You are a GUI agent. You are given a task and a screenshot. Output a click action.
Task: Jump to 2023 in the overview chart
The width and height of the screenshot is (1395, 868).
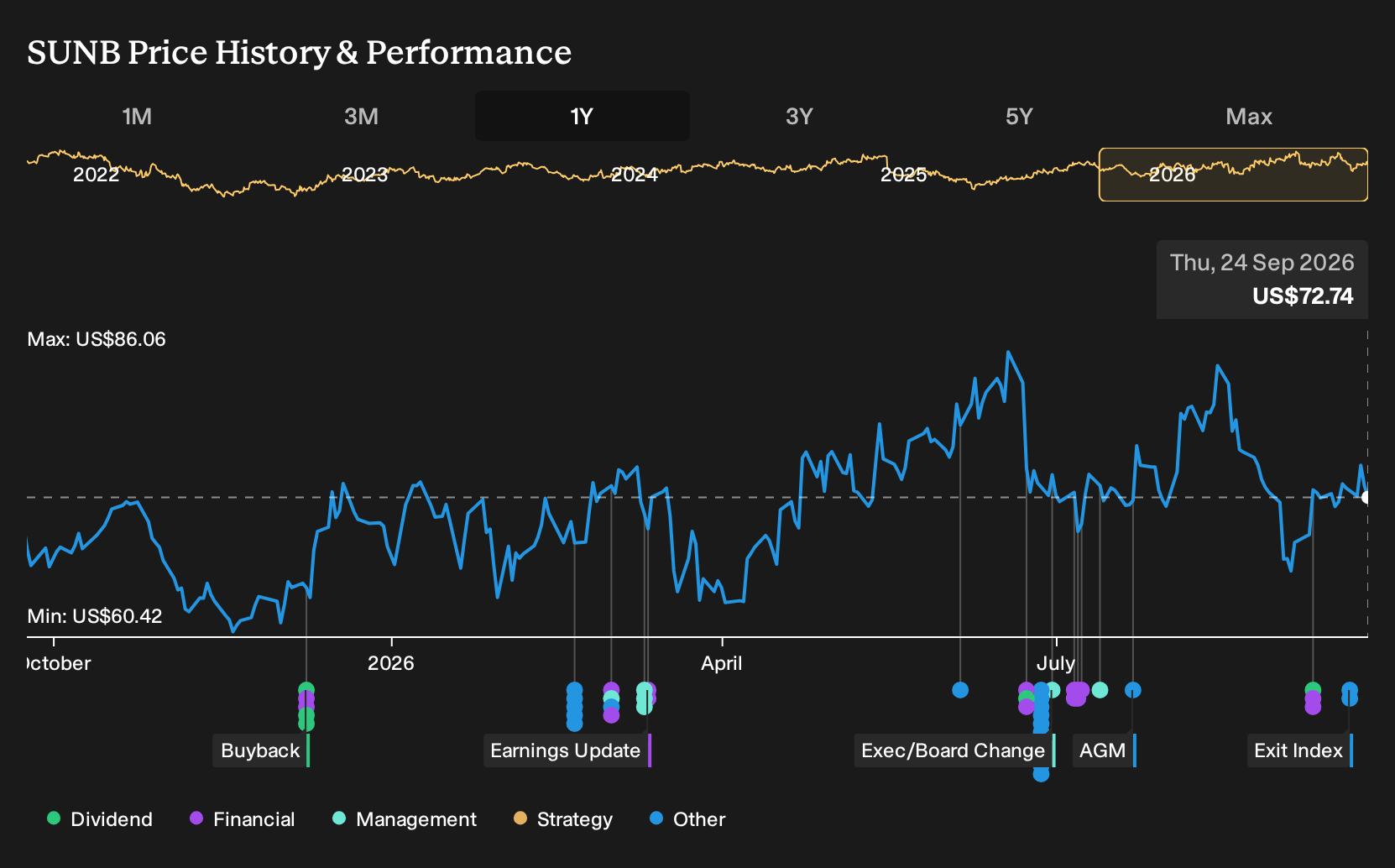(x=365, y=175)
